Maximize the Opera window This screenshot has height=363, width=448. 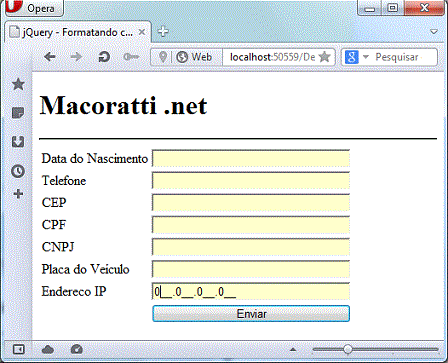393,8
